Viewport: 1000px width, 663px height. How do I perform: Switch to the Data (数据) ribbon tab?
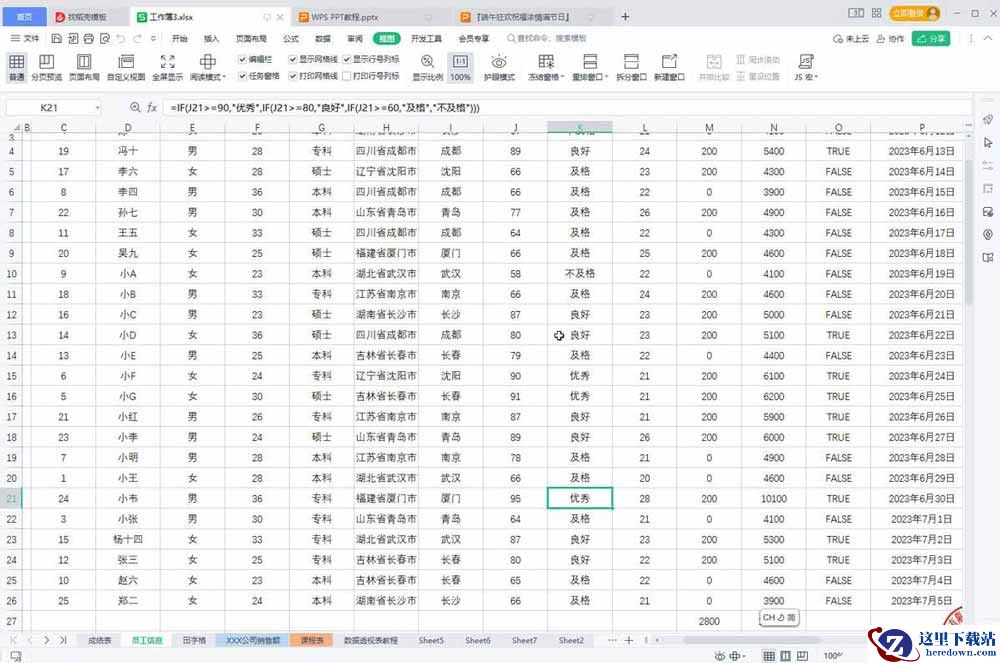(x=323, y=39)
